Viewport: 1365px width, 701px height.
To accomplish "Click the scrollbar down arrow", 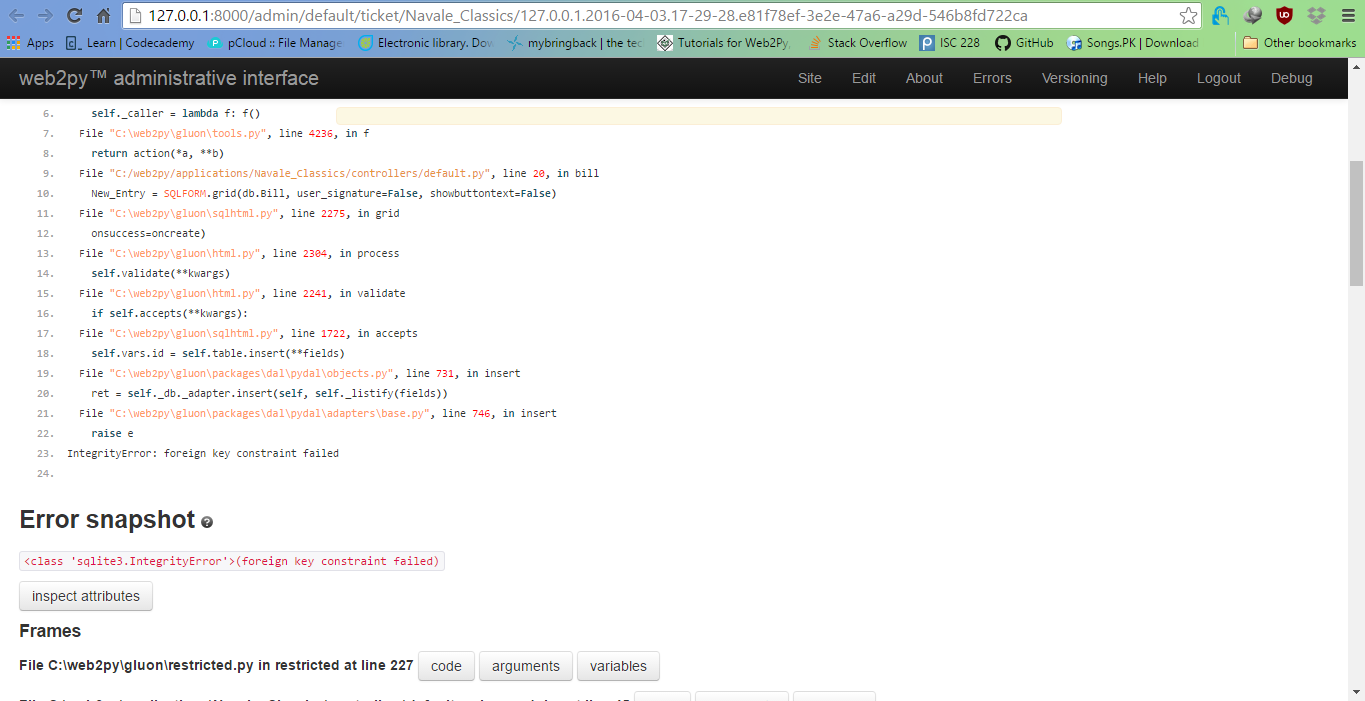I will click(1356, 692).
